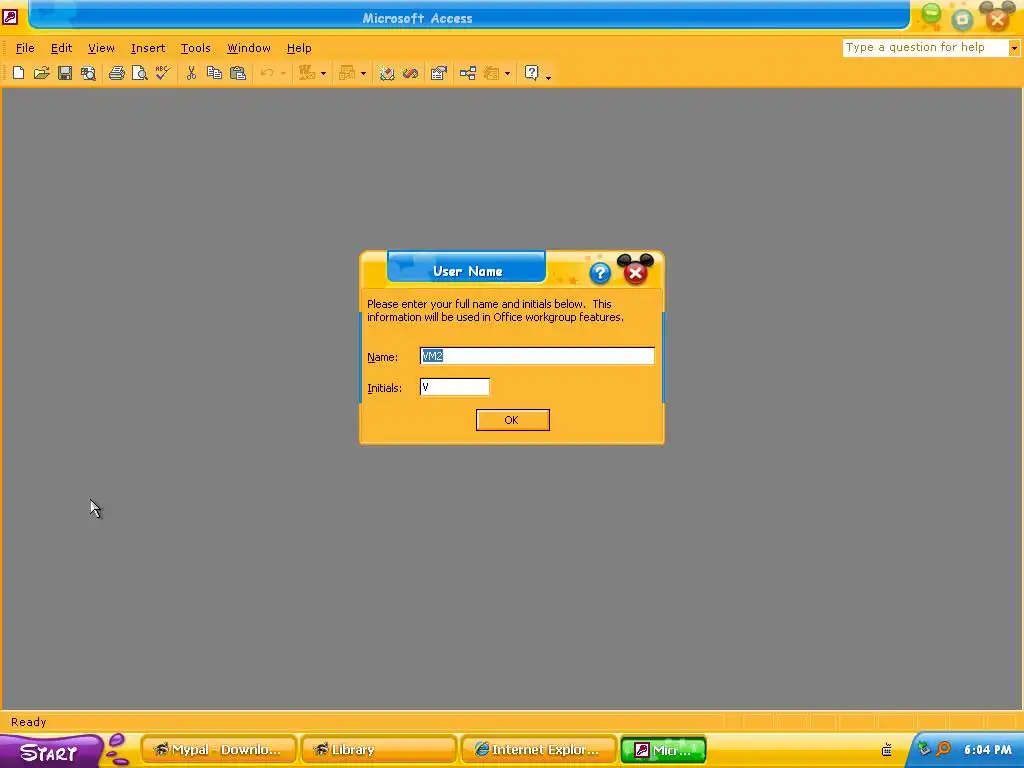Click the Print toolbar icon
Image resolution: width=1024 pixels, height=768 pixels.
[117, 73]
